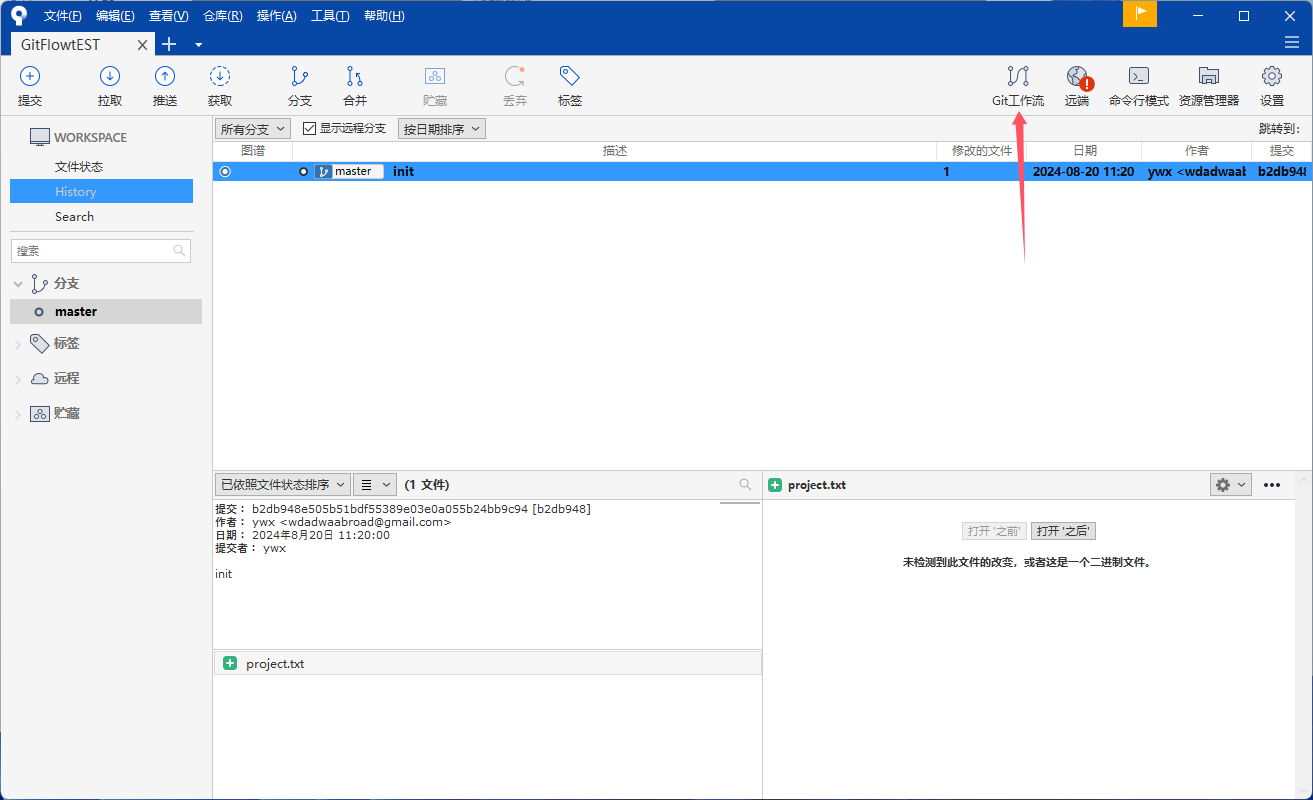Open the 按日期排序 dropdown
Screen dimensions: 1313x800
[x=442, y=129]
